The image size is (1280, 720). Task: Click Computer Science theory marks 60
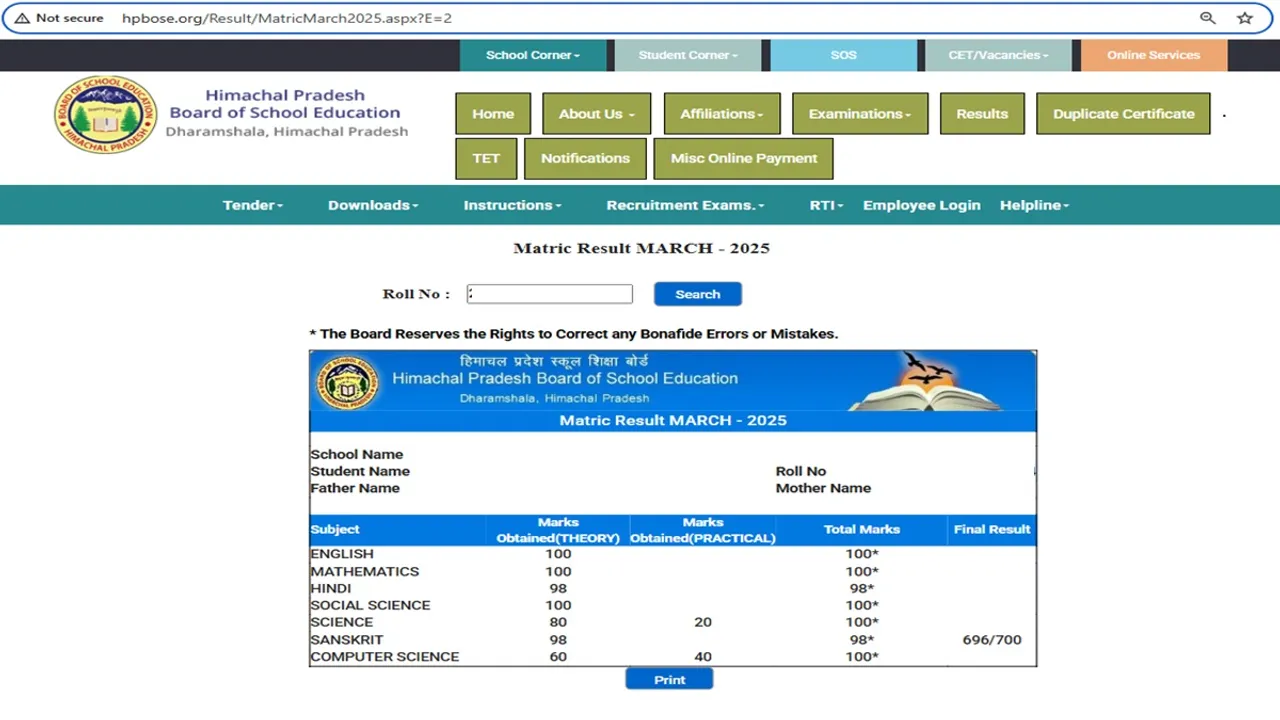[x=558, y=656]
